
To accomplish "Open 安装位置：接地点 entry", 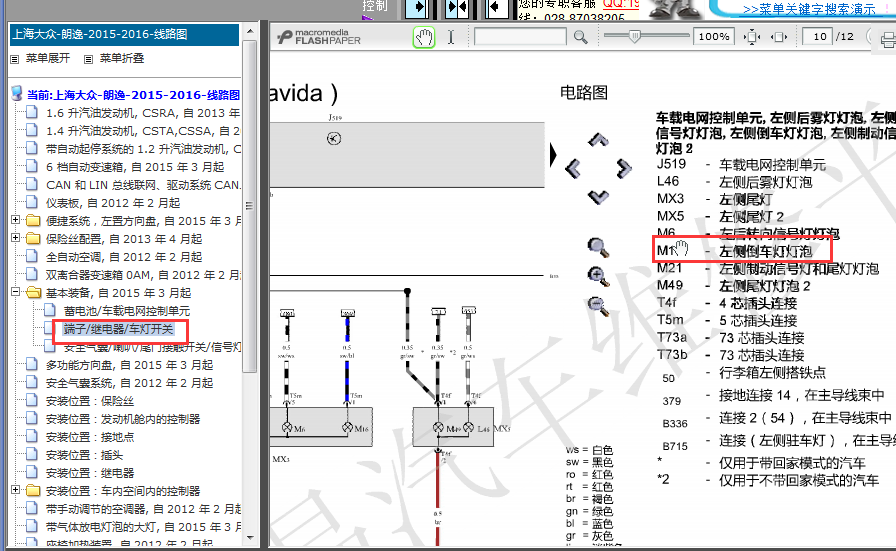I will 90,437.
